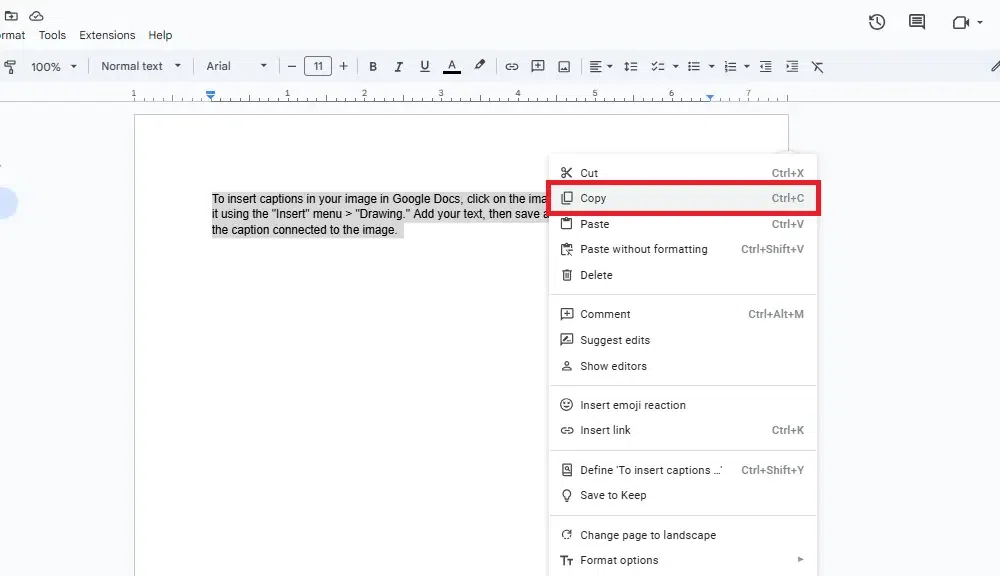Join a call with the camera icon
This screenshot has width=1000, height=576.
click(x=960, y=21)
